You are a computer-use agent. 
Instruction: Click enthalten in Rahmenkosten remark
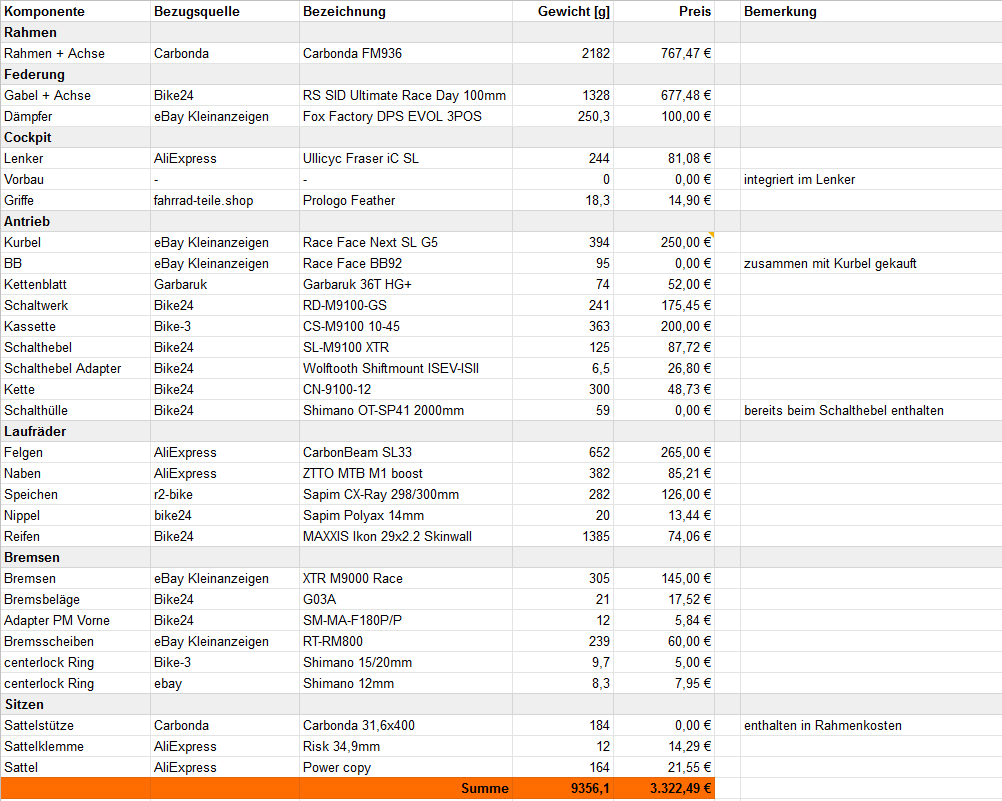tap(871, 726)
